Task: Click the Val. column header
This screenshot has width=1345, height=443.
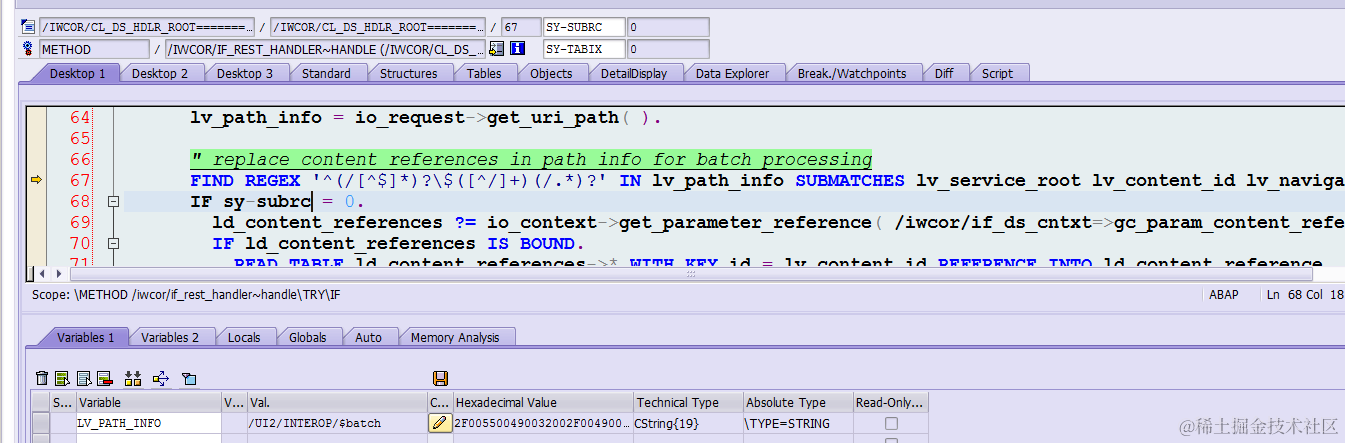Action: [x=337, y=402]
